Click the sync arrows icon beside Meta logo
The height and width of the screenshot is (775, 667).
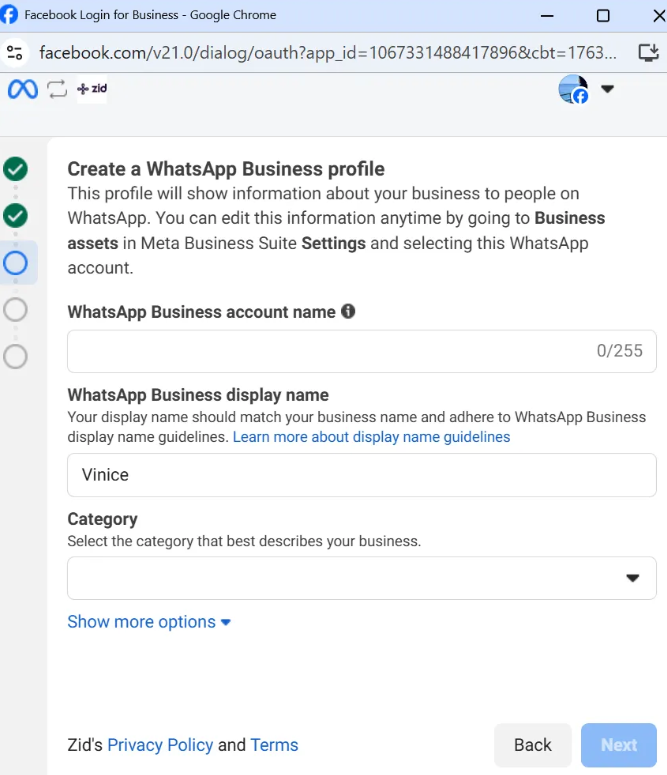pos(57,89)
